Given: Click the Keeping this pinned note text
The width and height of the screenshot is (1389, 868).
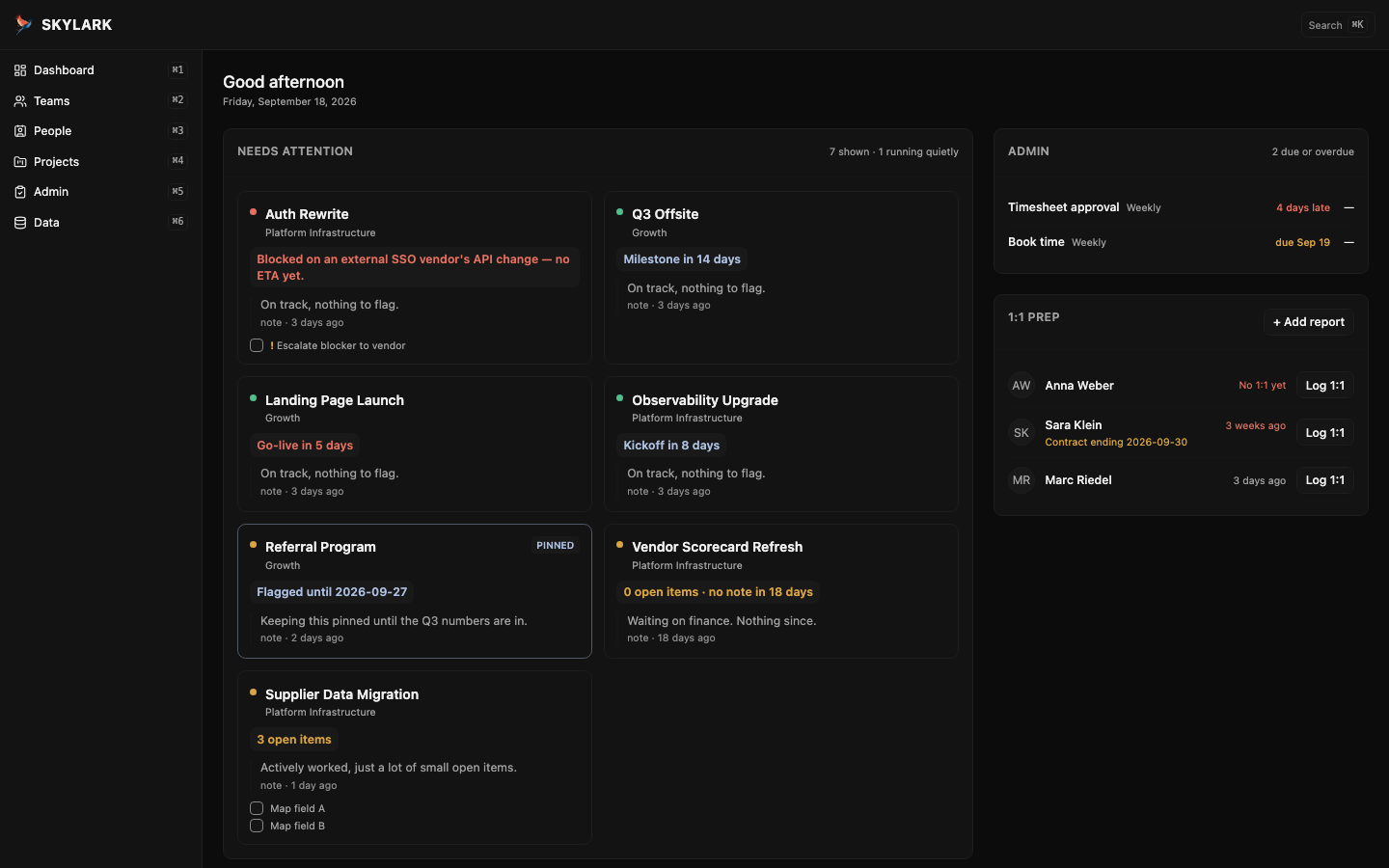Looking at the screenshot, I should point(394,621).
